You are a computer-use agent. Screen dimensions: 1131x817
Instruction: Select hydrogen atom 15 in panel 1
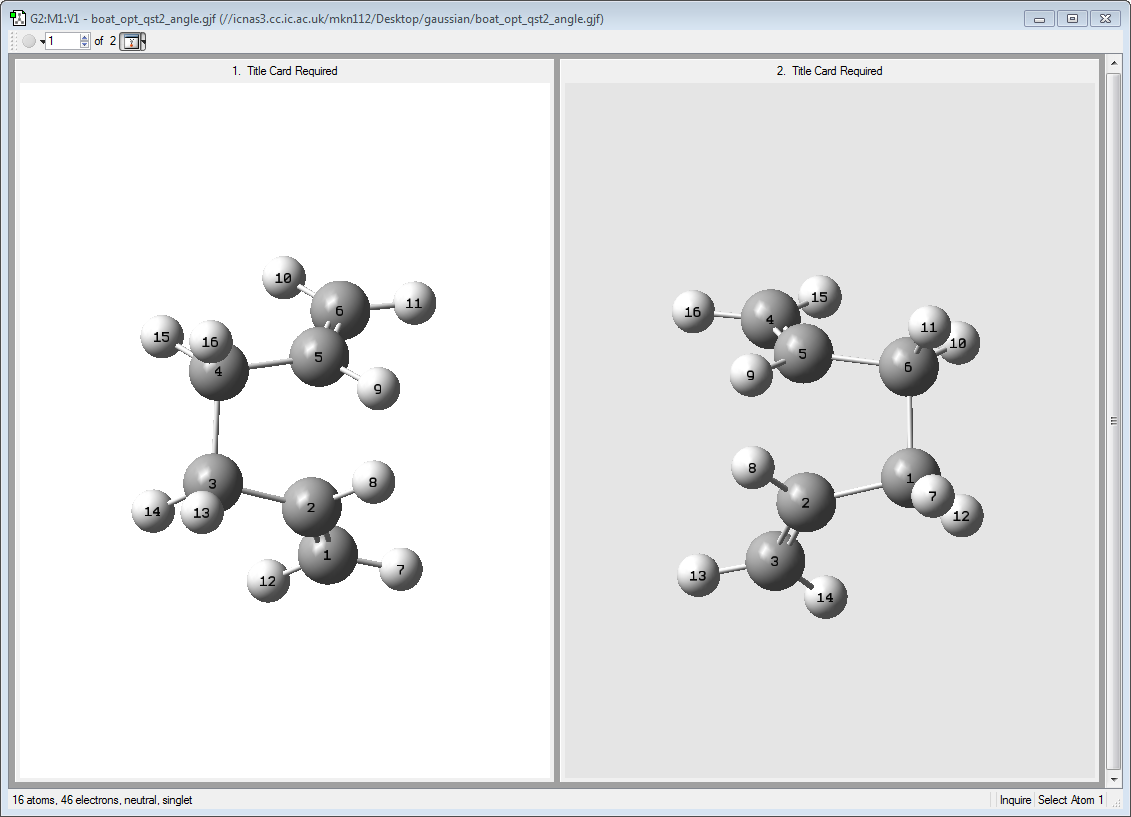[x=160, y=336]
